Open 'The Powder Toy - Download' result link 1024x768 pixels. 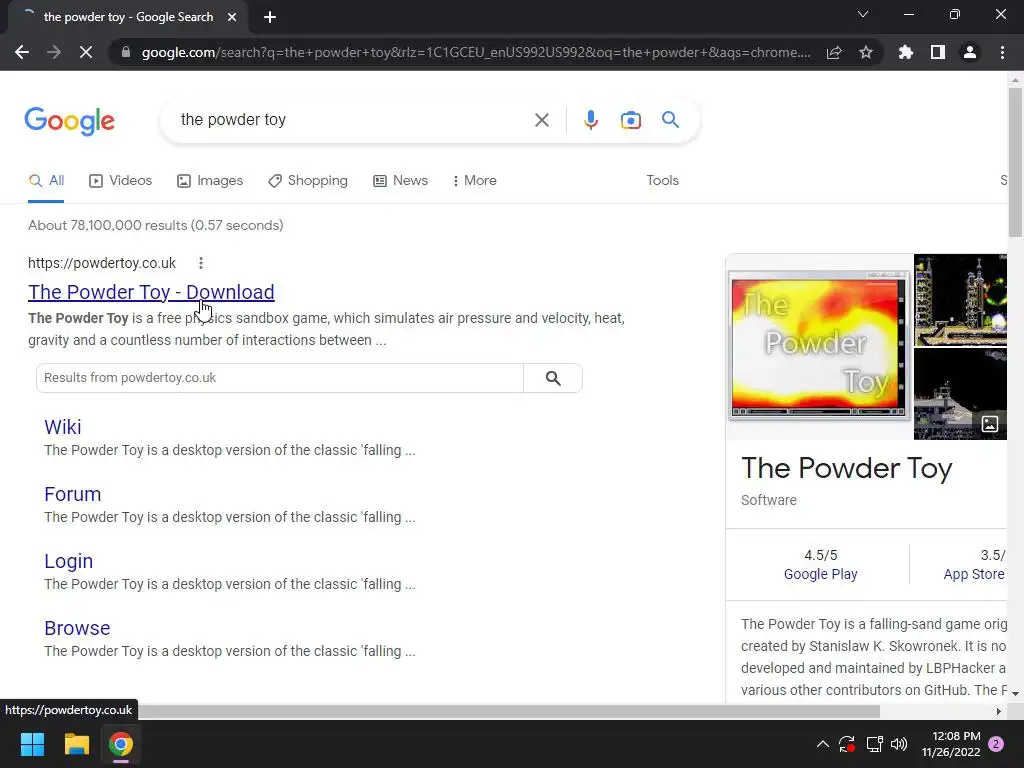point(152,292)
